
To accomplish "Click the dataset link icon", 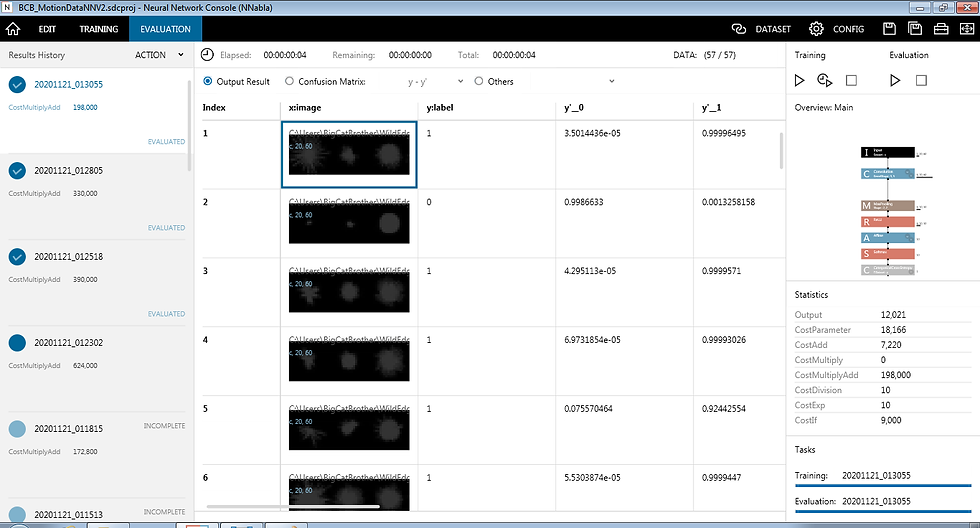I will point(739,29).
